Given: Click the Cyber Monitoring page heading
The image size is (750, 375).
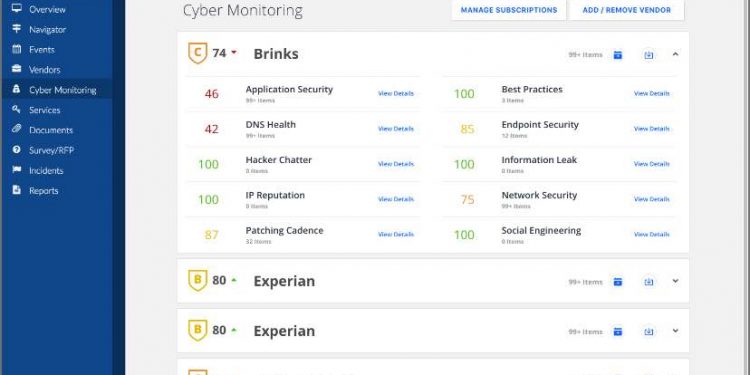Looking at the screenshot, I should pyautogui.click(x=243, y=11).
